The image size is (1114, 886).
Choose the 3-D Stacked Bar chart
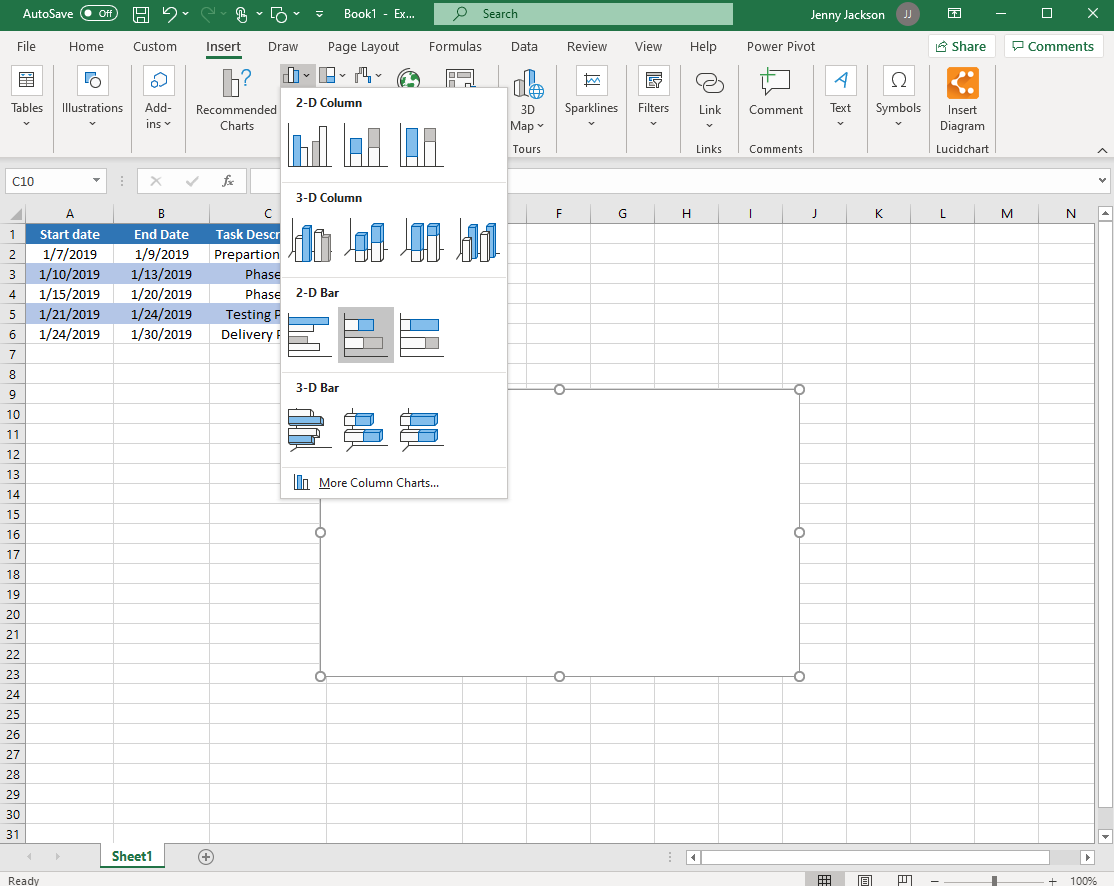tap(365, 429)
